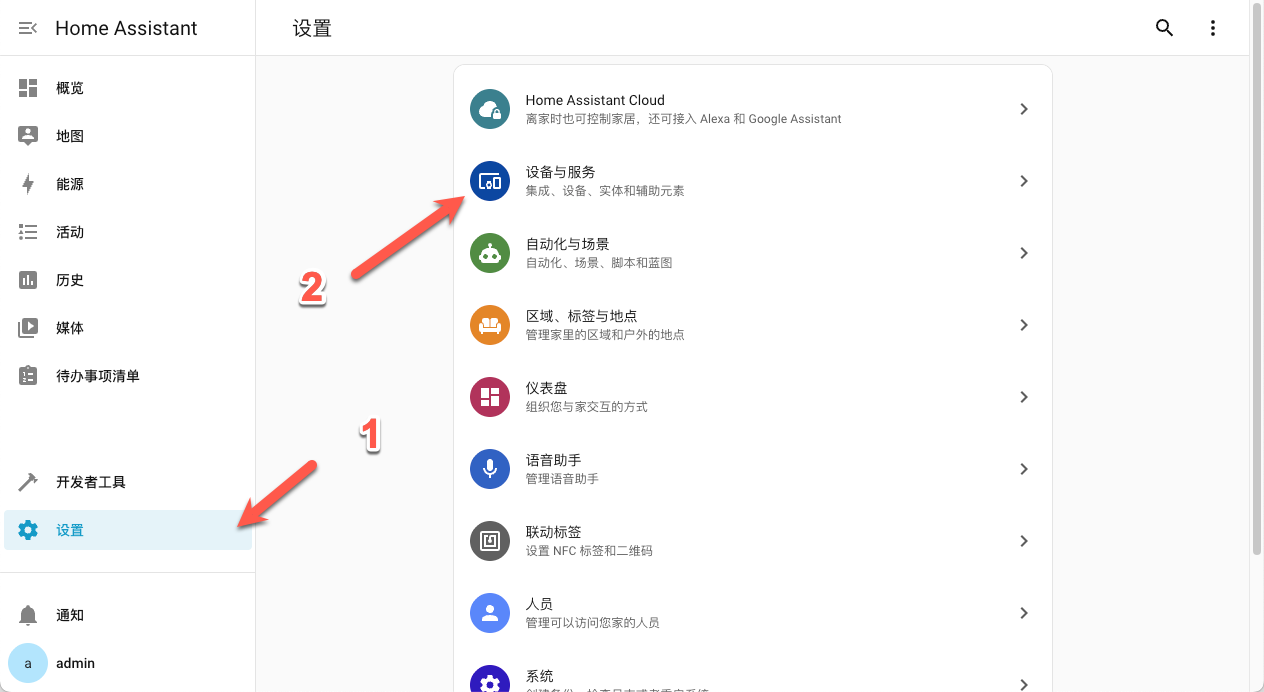The height and width of the screenshot is (692, 1264).
Task: Select the 待办事项清单 checklist icon
Action: pos(28,375)
